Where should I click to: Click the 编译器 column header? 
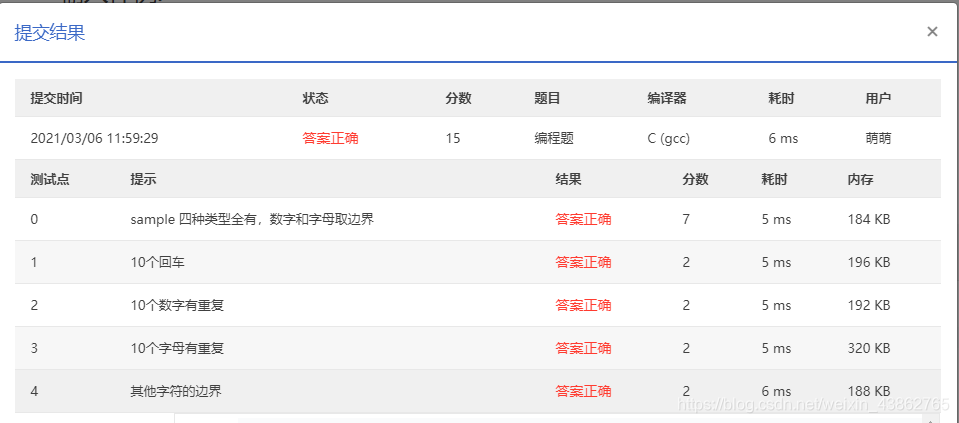coord(667,98)
